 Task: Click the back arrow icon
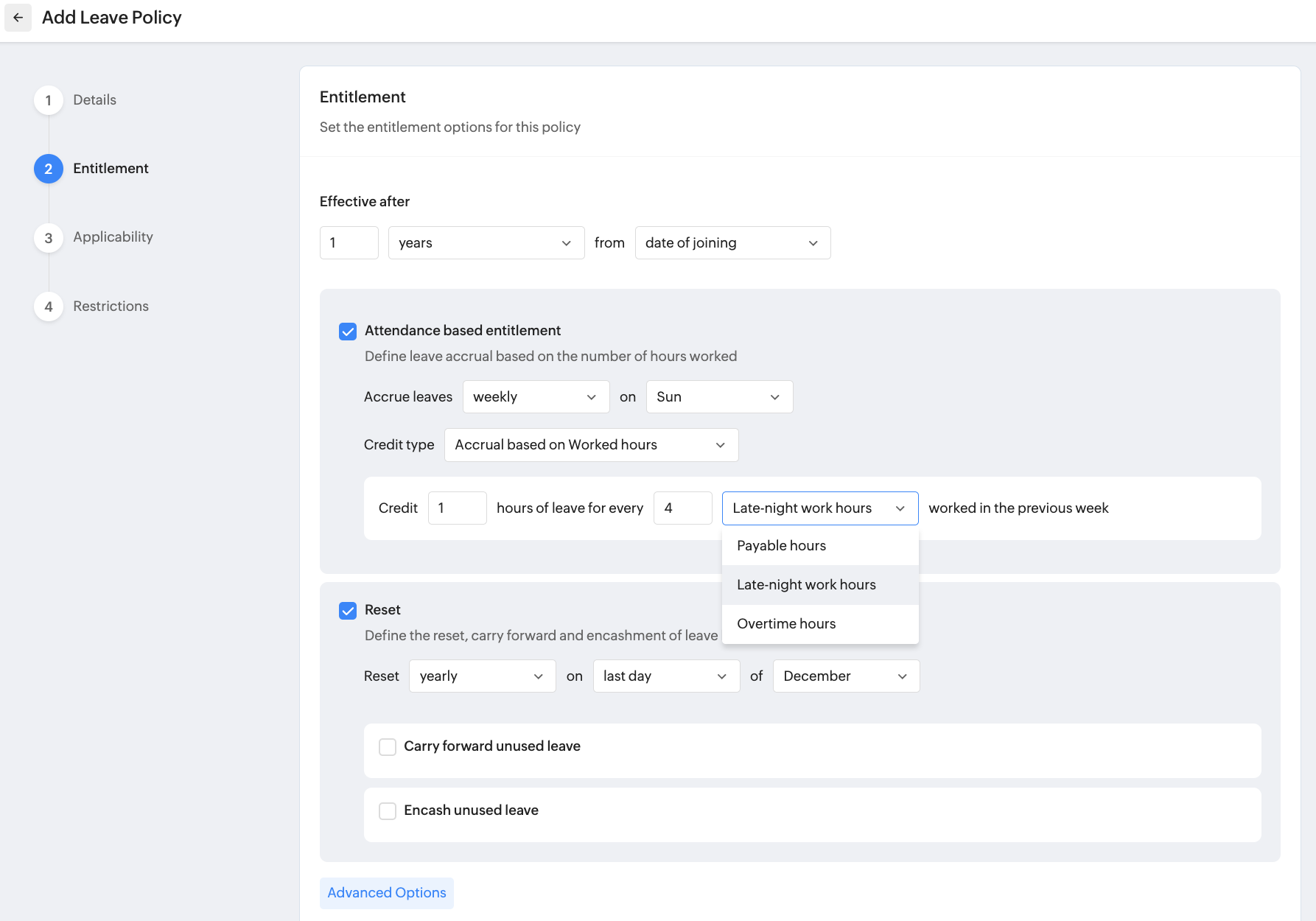pyautogui.click(x=18, y=18)
